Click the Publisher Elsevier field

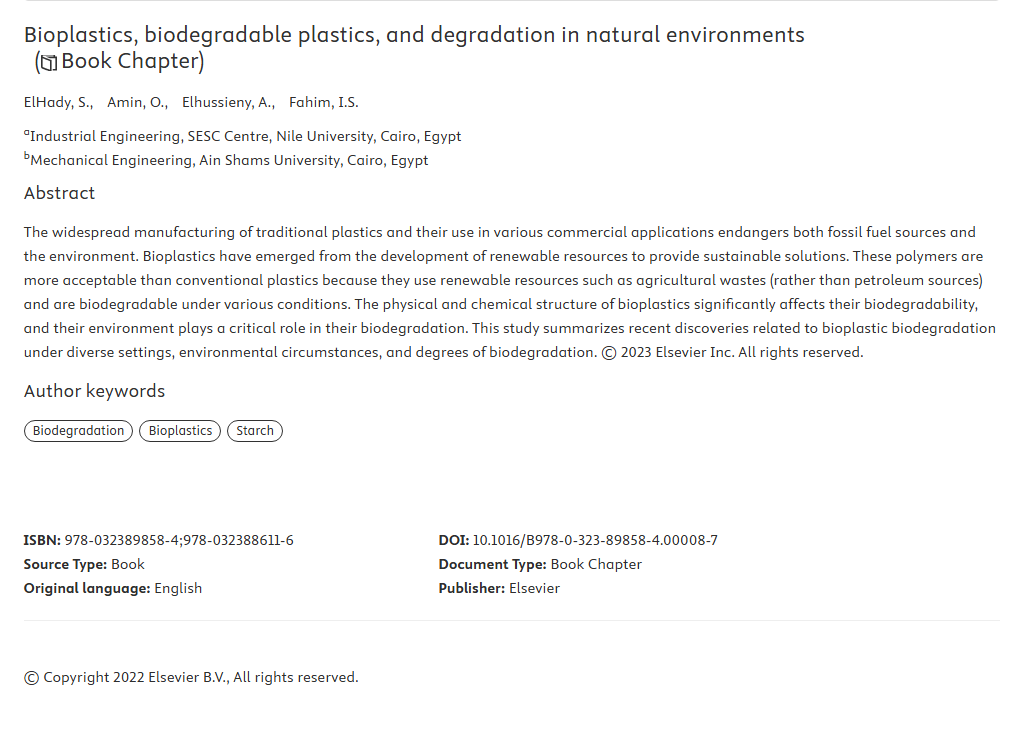499,588
